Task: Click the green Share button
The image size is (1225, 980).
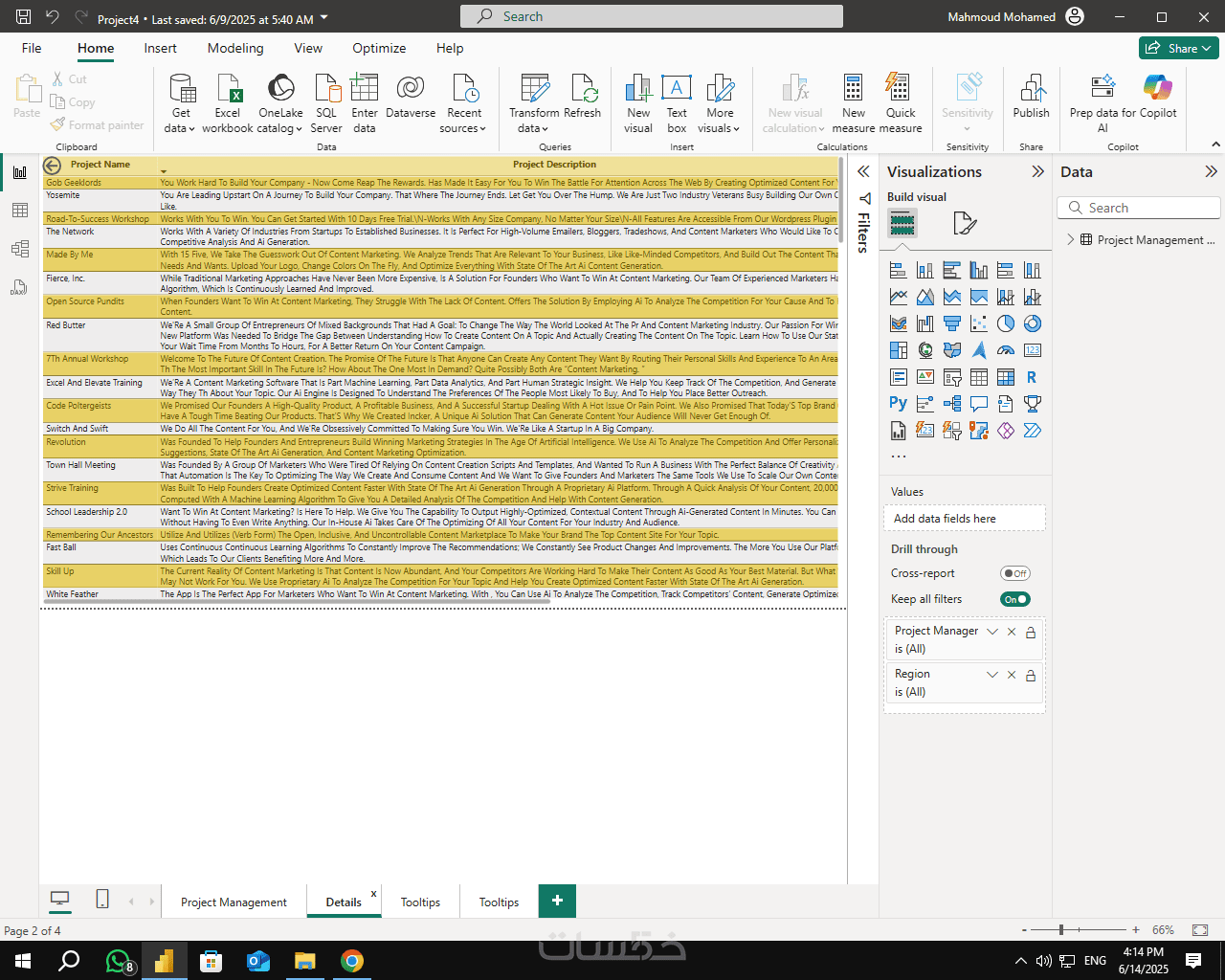Action: (x=1178, y=48)
